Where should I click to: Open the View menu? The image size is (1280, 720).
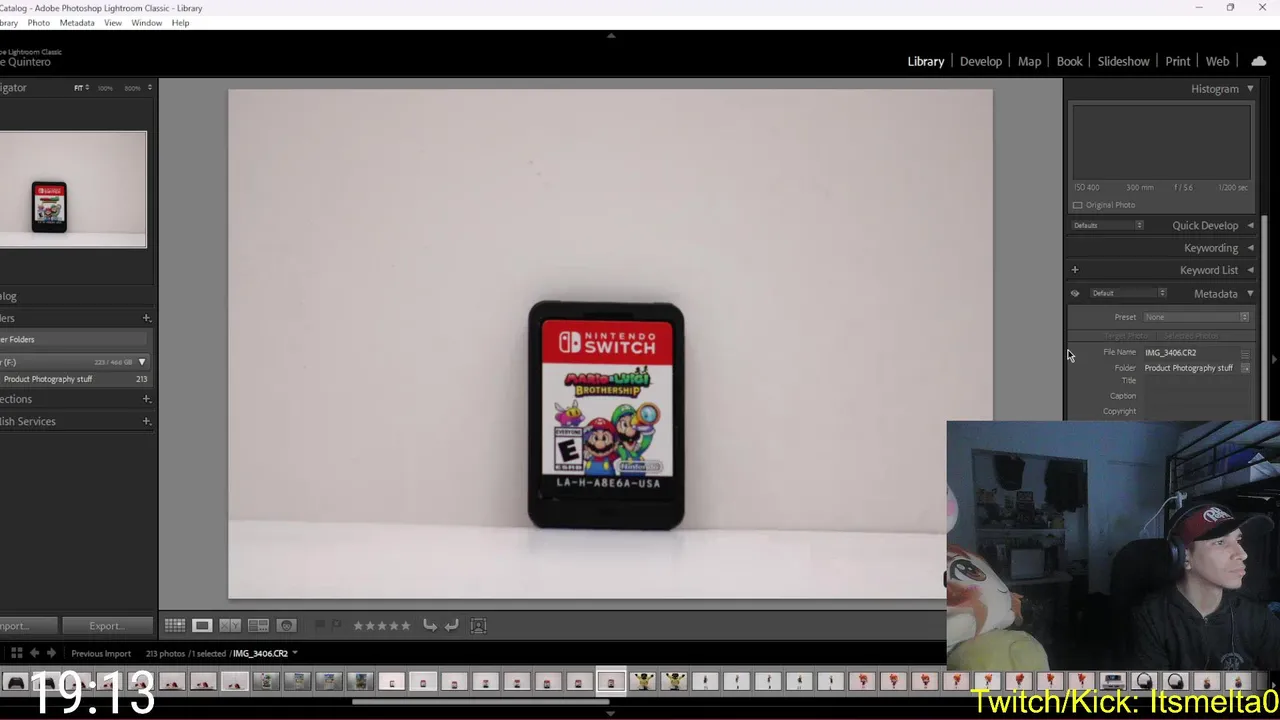(113, 23)
